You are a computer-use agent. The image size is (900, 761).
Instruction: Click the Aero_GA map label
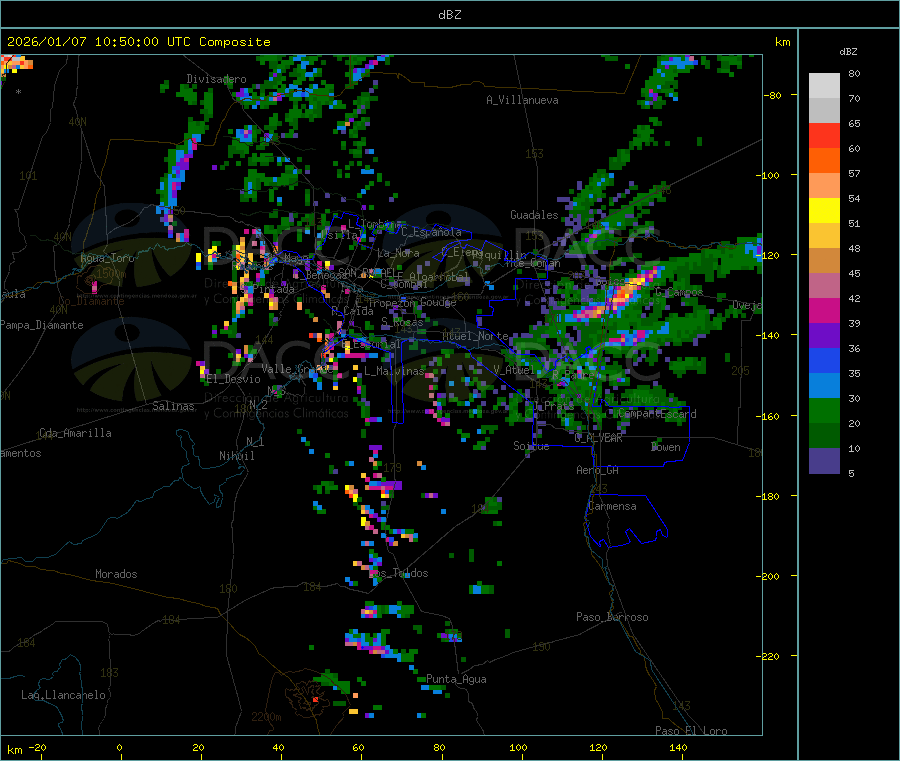(x=598, y=470)
